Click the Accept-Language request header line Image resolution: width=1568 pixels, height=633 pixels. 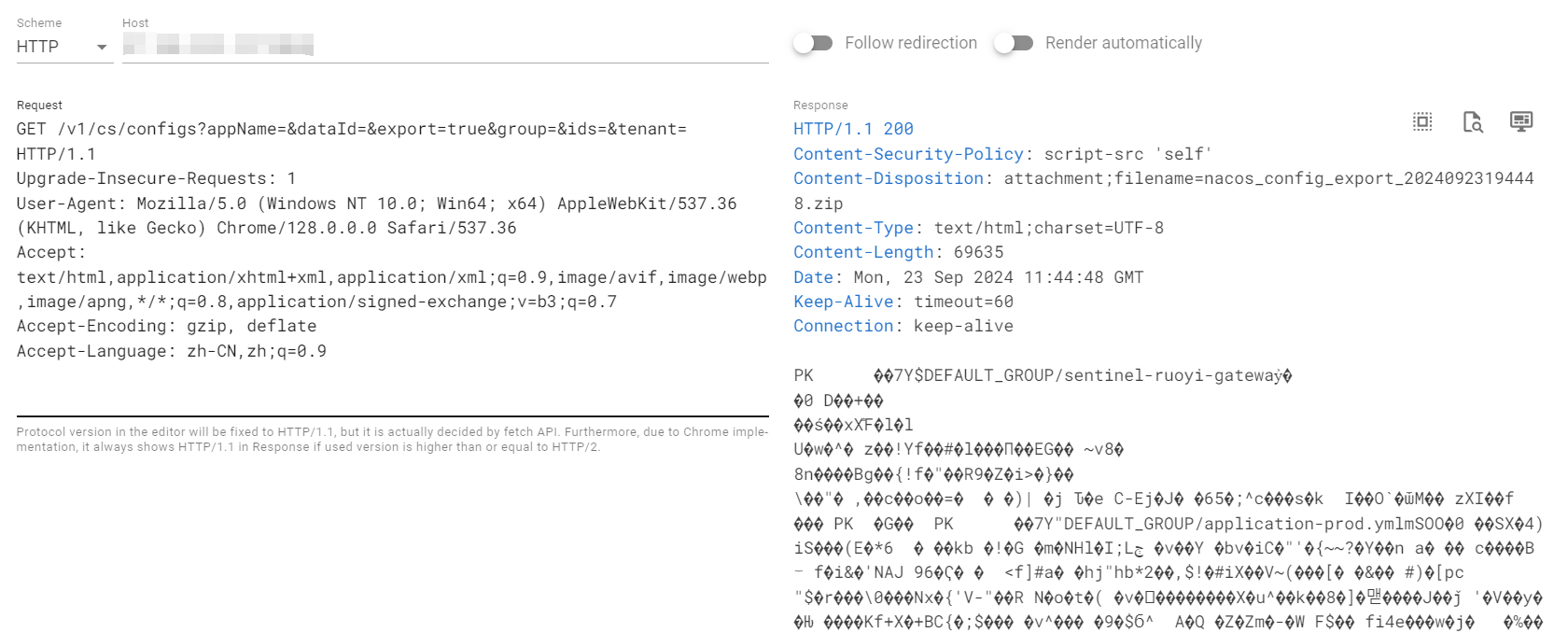coord(171,351)
